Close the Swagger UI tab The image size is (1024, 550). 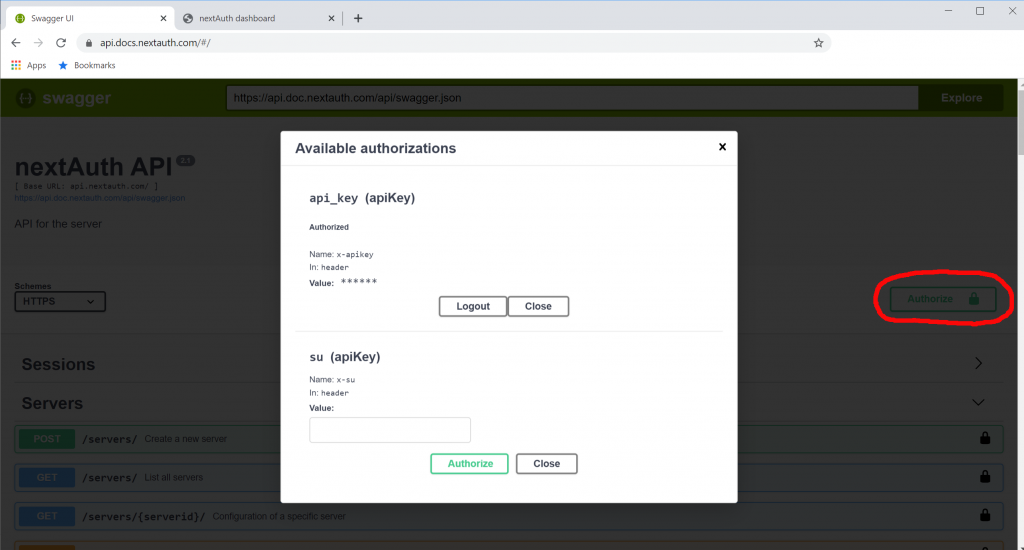(163, 18)
